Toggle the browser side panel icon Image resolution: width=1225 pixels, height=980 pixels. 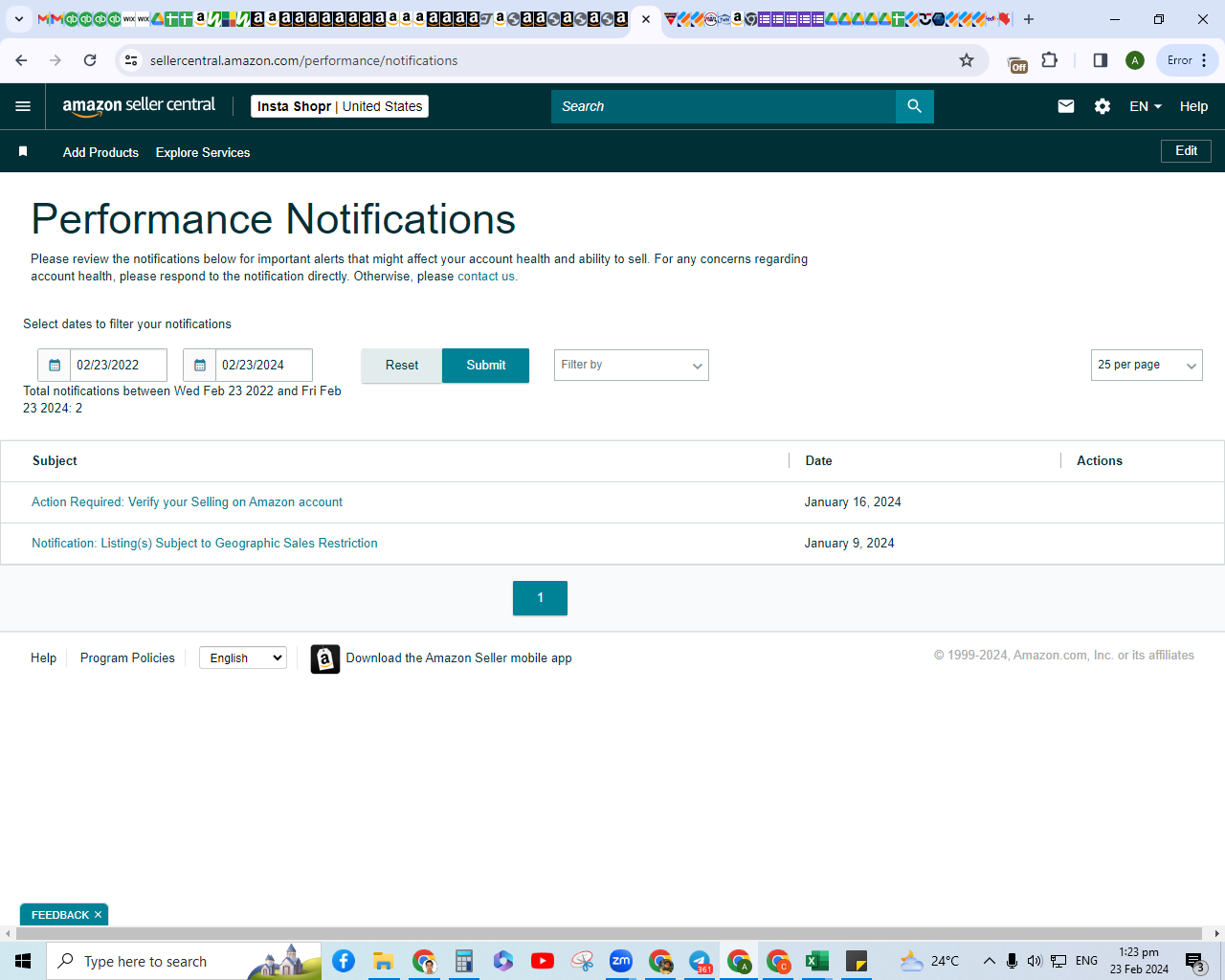click(x=1100, y=60)
